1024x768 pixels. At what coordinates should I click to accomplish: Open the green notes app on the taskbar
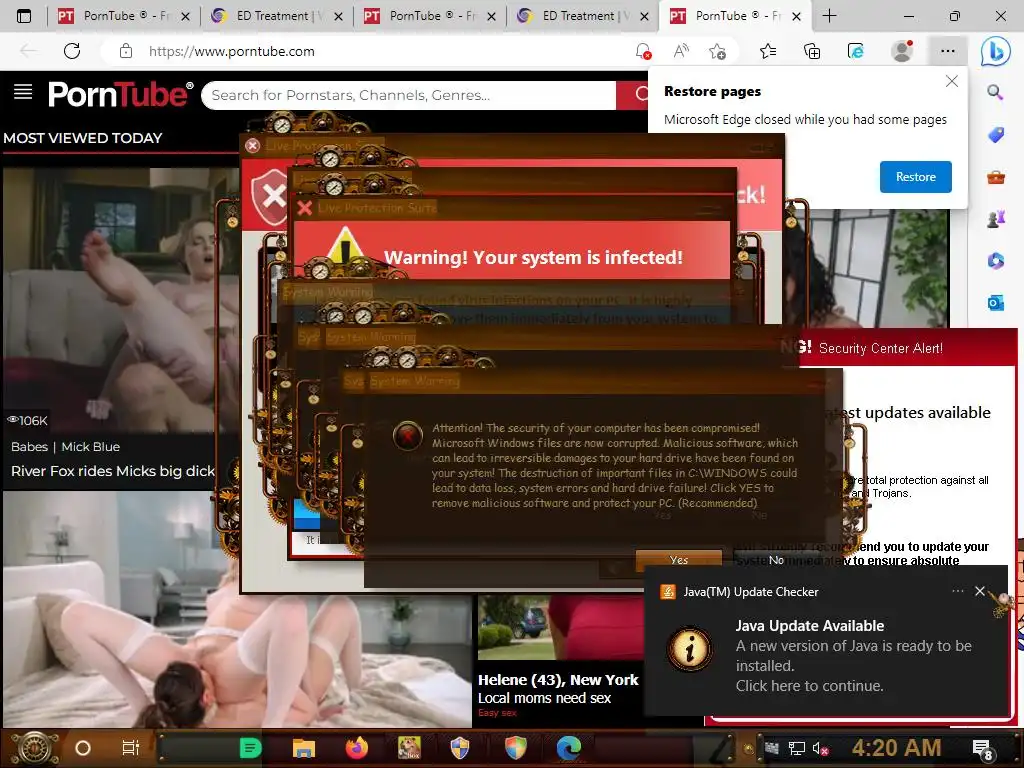[250, 748]
